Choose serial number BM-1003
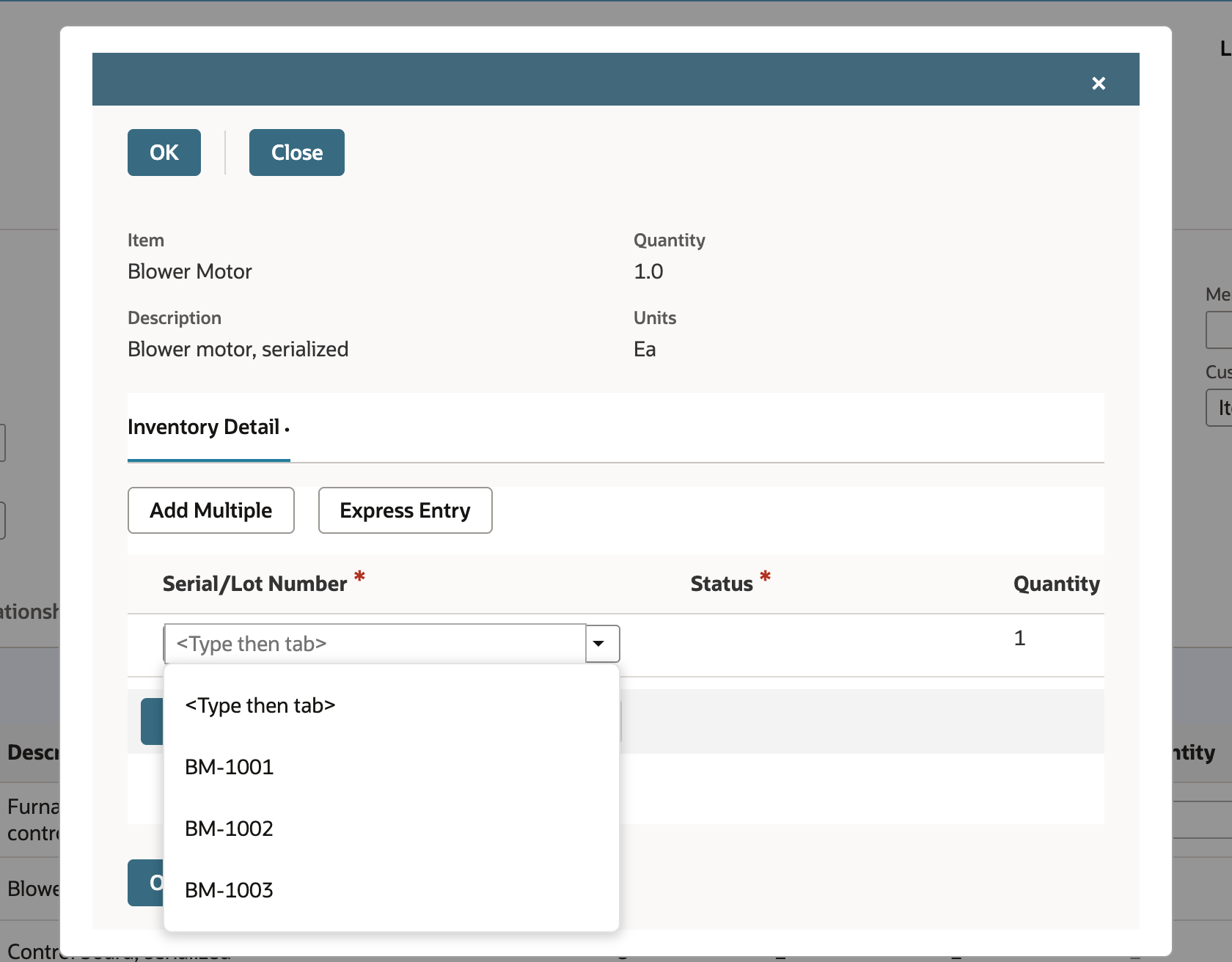 (392, 890)
